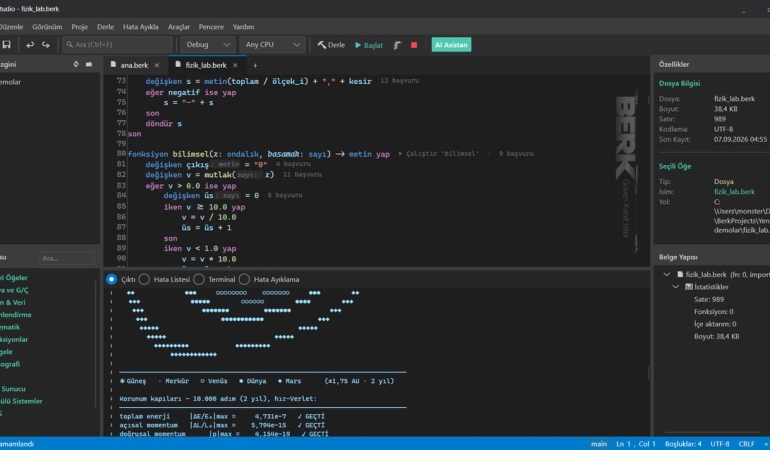The image size is (770, 450).
Task: Click the '11 başvuru' reference lens on line 82
Action: [x=302, y=174]
